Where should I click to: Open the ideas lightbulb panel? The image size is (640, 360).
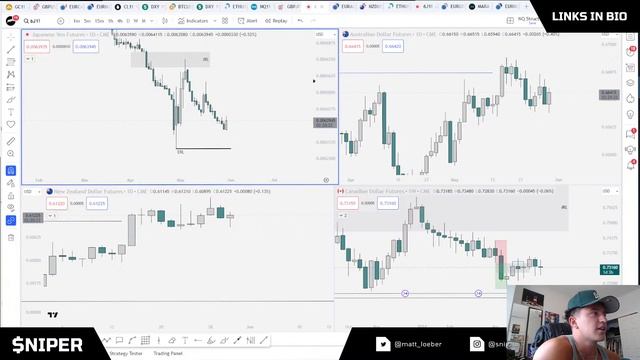[x=631, y=115]
